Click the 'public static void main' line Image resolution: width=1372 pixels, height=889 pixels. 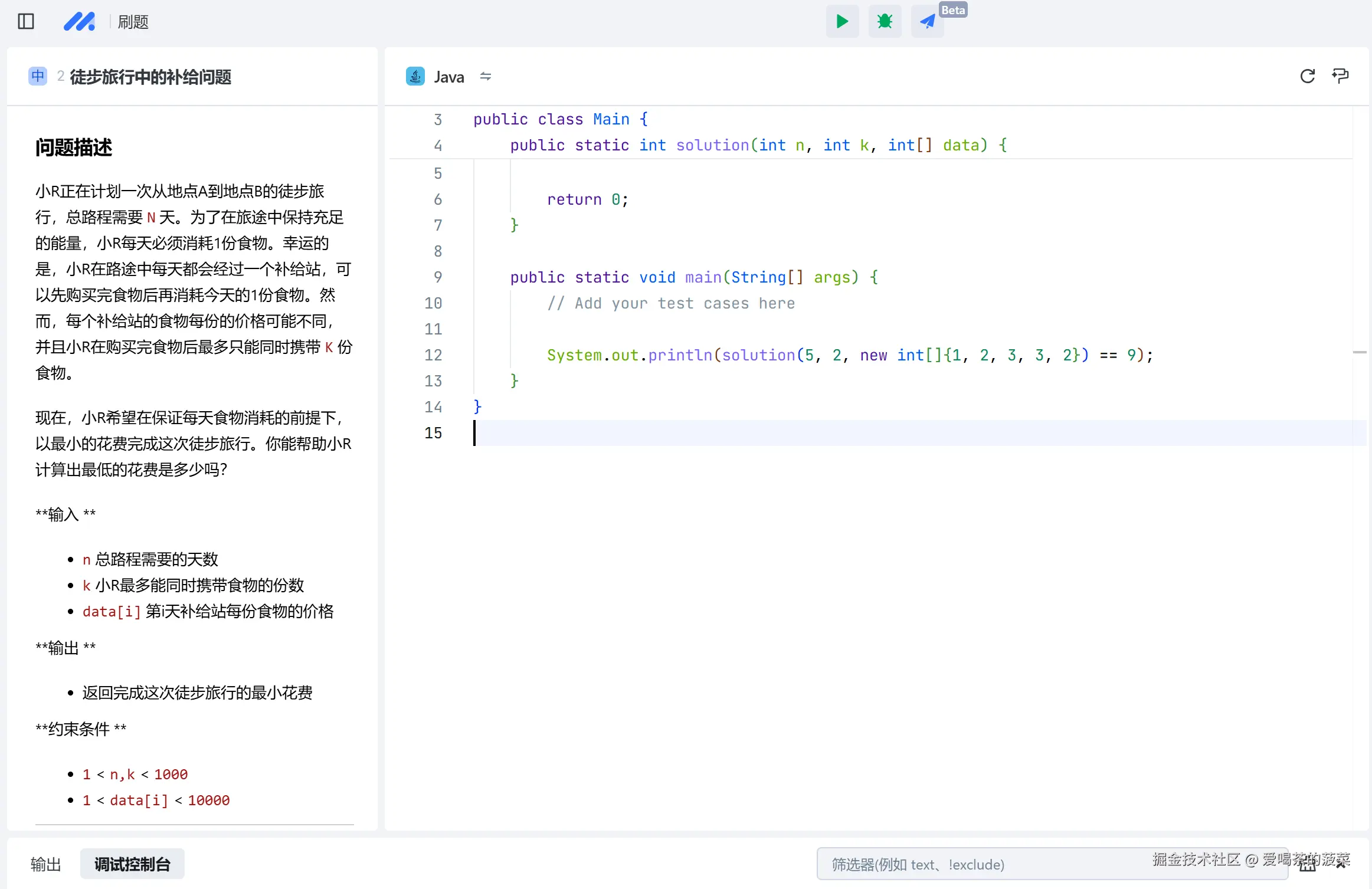pos(694,277)
